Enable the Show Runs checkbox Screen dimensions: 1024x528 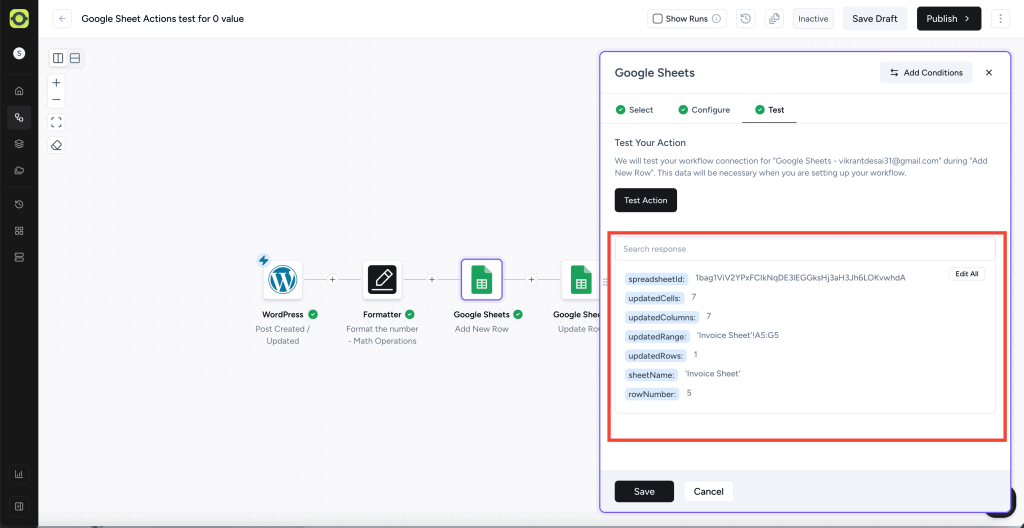pyautogui.click(x=657, y=19)
